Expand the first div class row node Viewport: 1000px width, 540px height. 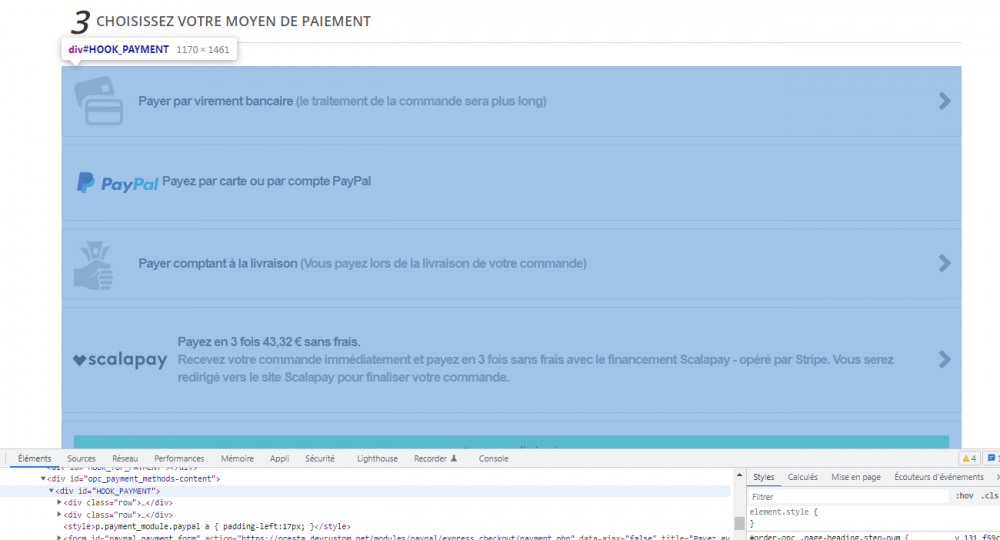59,502
